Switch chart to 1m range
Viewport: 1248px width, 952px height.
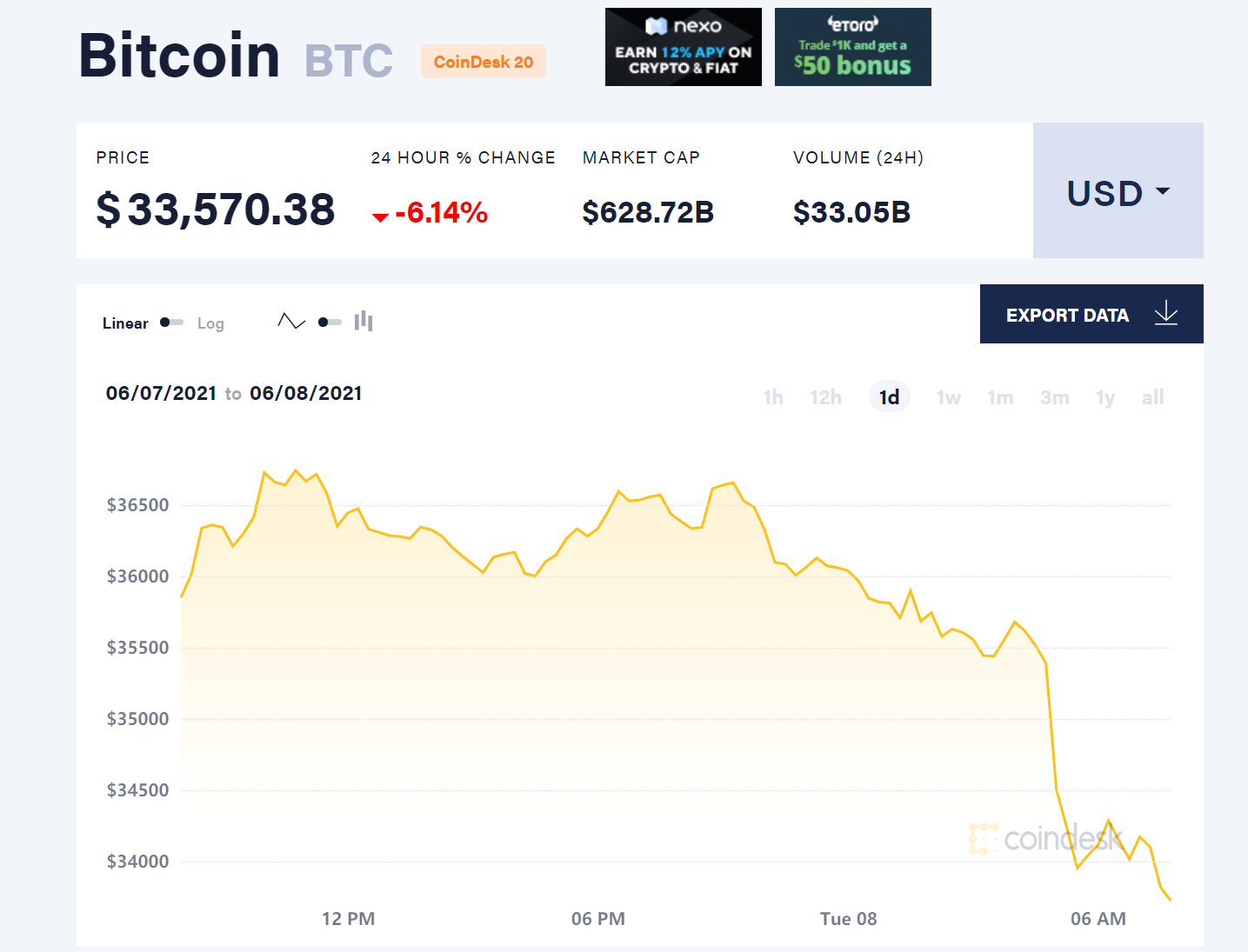(x=1000, y=397)
